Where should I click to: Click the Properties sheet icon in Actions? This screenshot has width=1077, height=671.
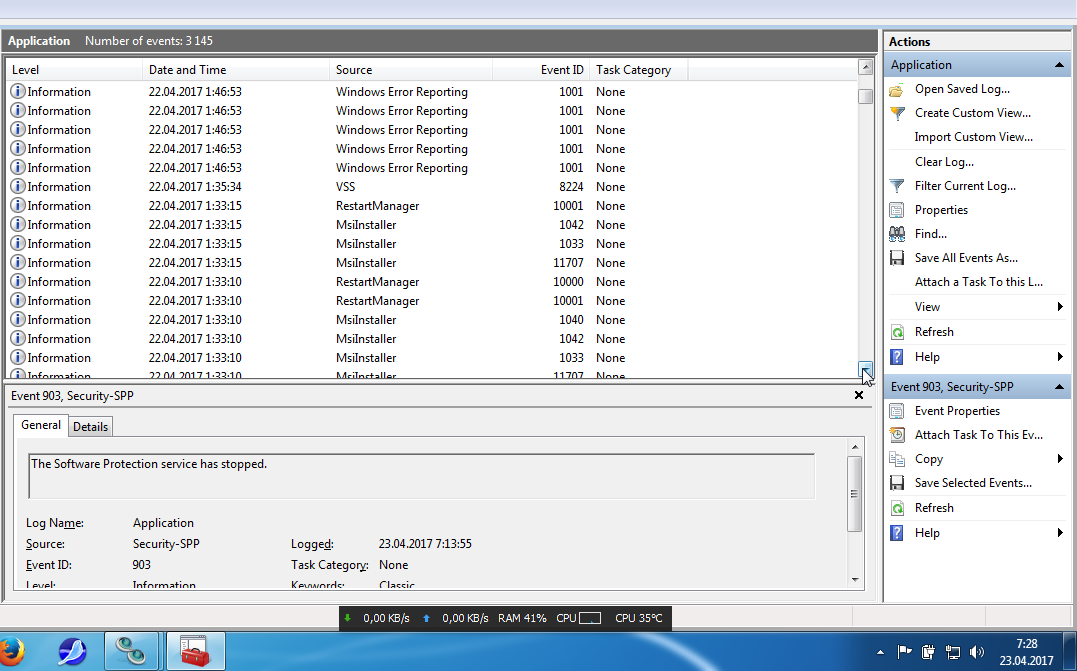click(x=896, y=210)
